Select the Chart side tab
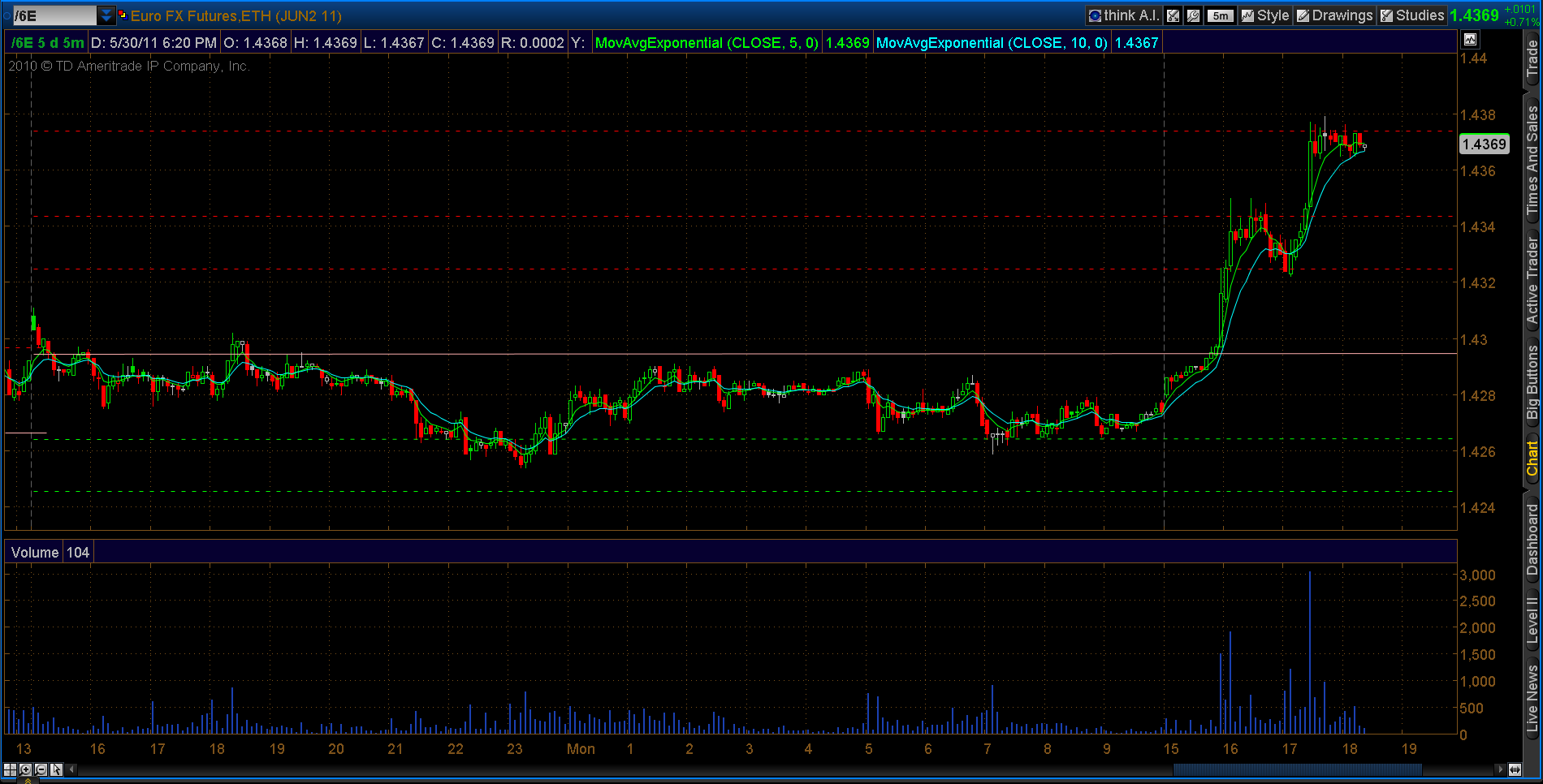1543x784 pixels. [1532, 459]
